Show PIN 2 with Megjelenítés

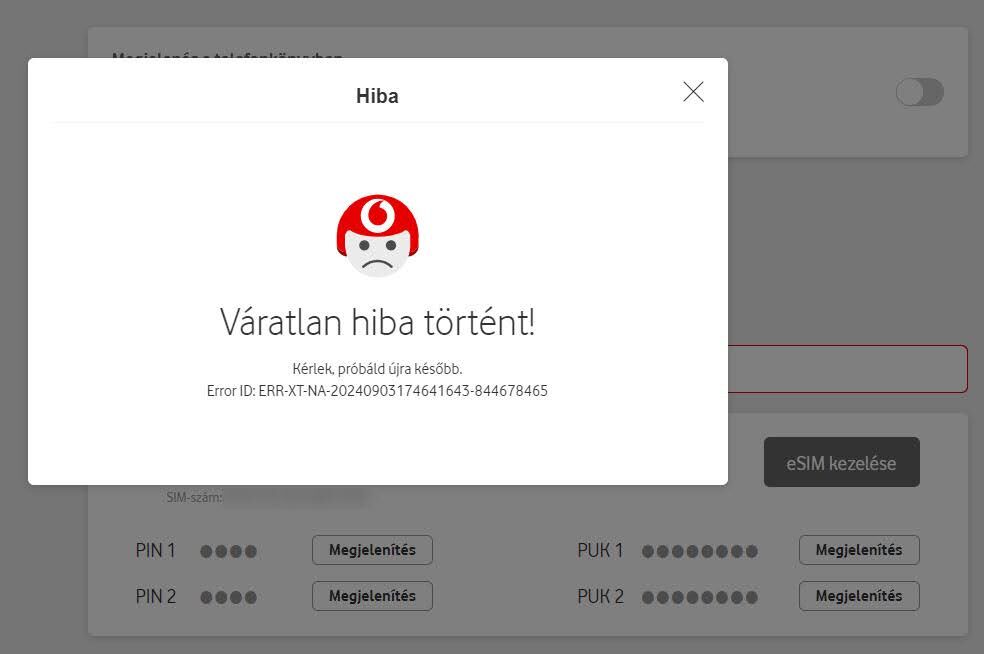pyautogui.click(x=372, y=596)
